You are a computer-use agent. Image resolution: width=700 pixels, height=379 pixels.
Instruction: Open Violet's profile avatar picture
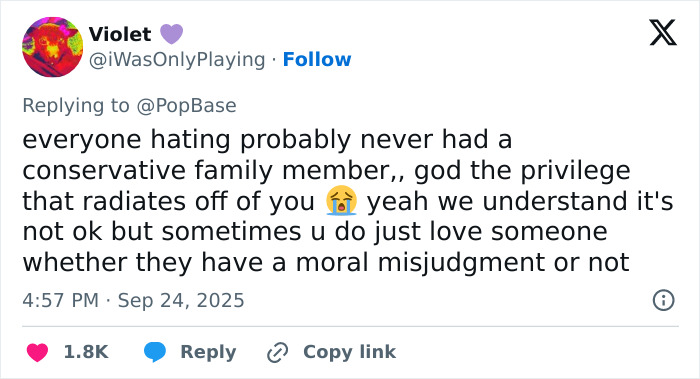[x=53, y=47]
